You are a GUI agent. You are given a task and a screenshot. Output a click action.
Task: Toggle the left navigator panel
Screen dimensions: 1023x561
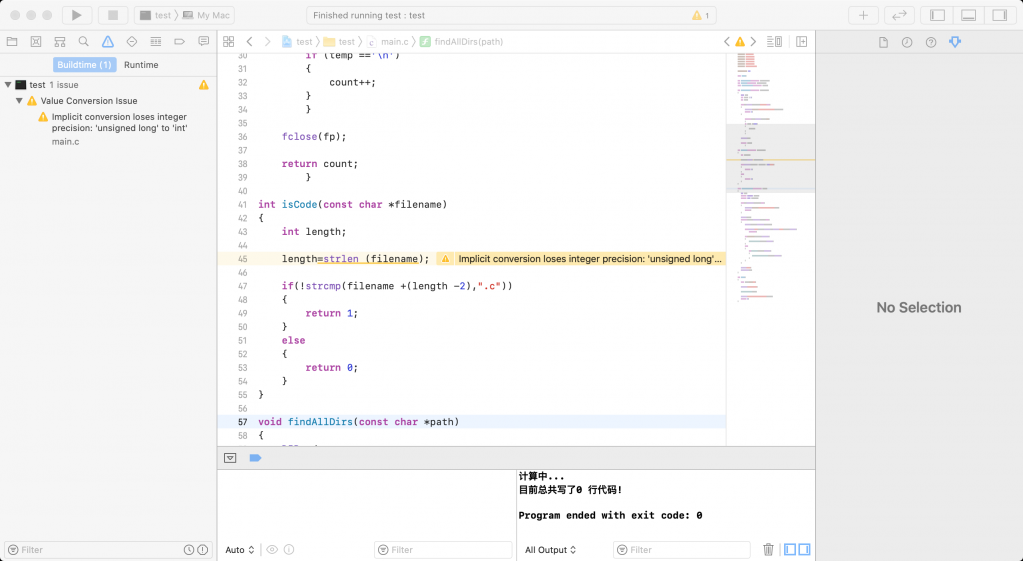click(937, 15)
